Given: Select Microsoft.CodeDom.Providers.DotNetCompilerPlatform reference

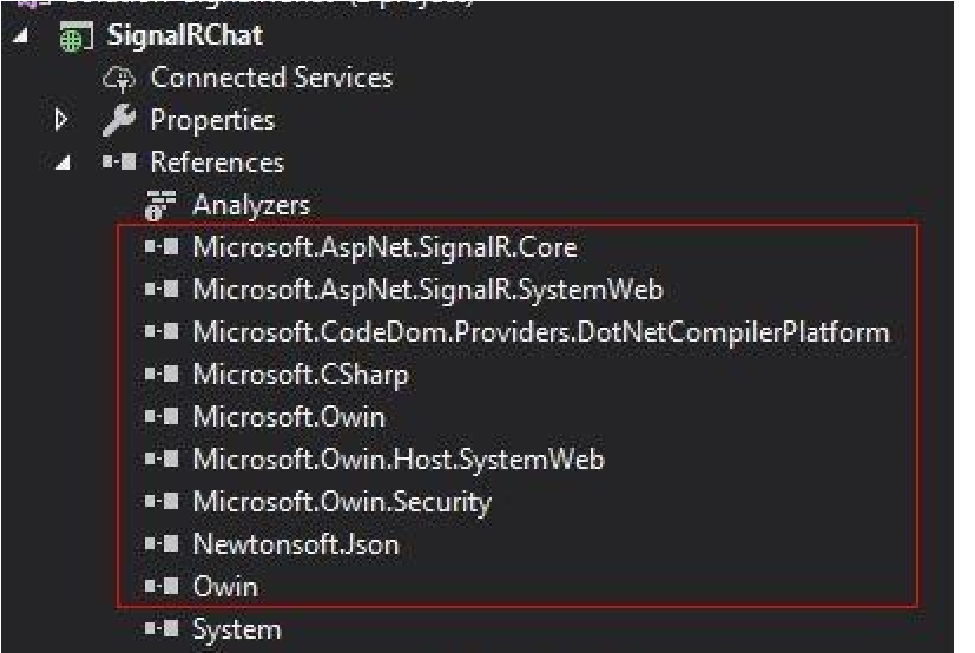Looking at the screenshot, I should 542,332.
